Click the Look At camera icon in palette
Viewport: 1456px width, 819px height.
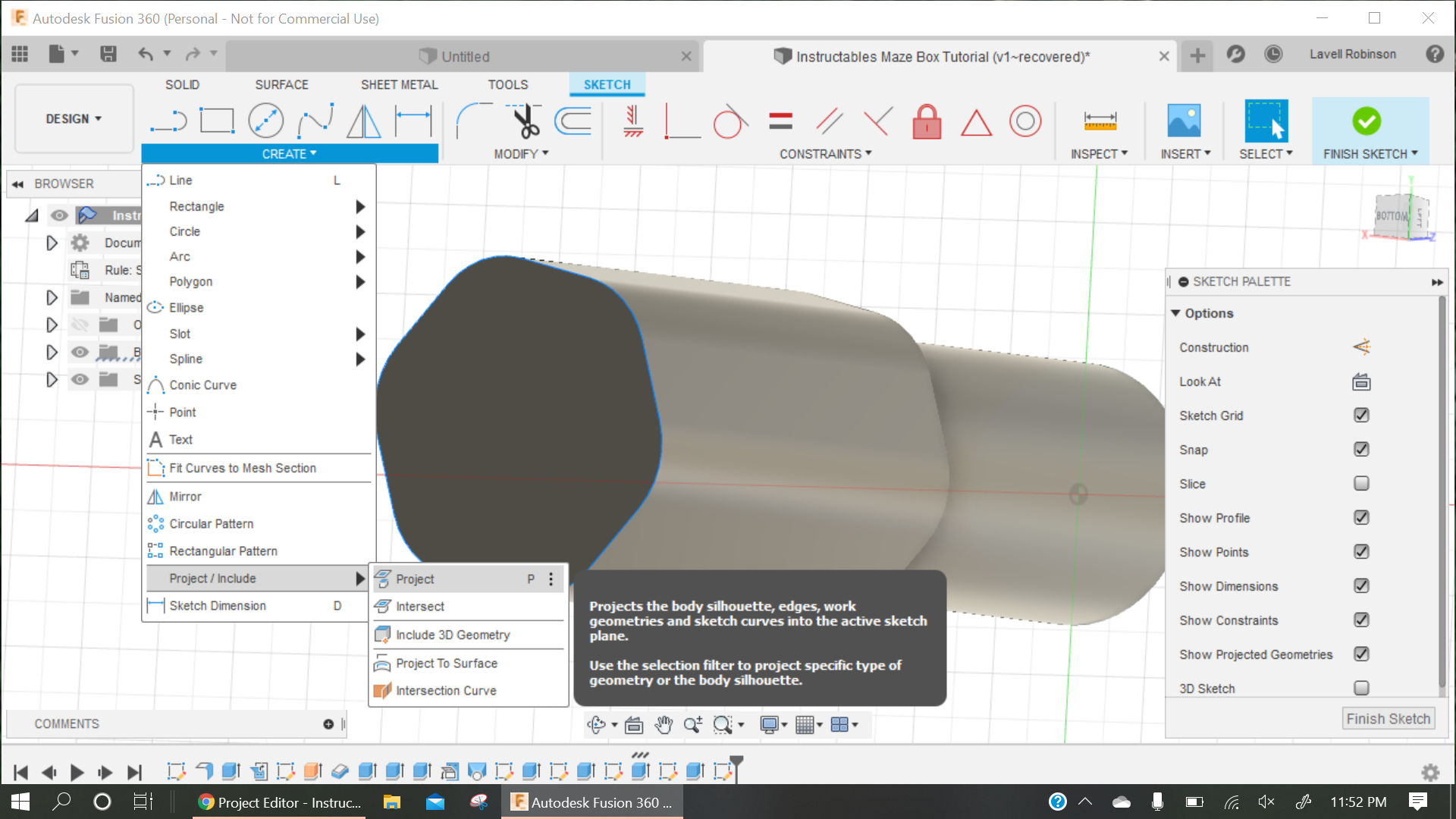(x=1361, y=381)
